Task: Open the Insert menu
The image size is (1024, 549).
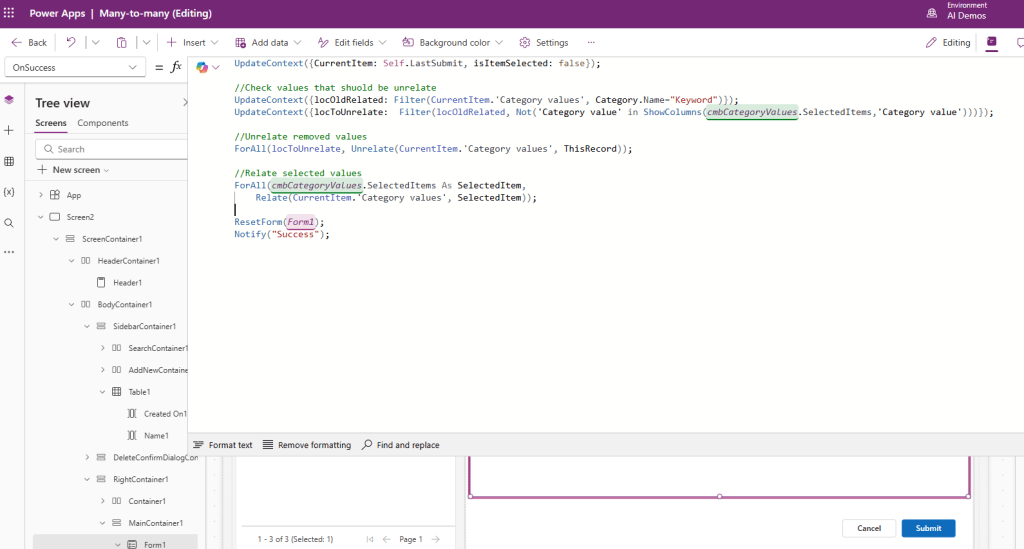Action: (x=186, y=43)
